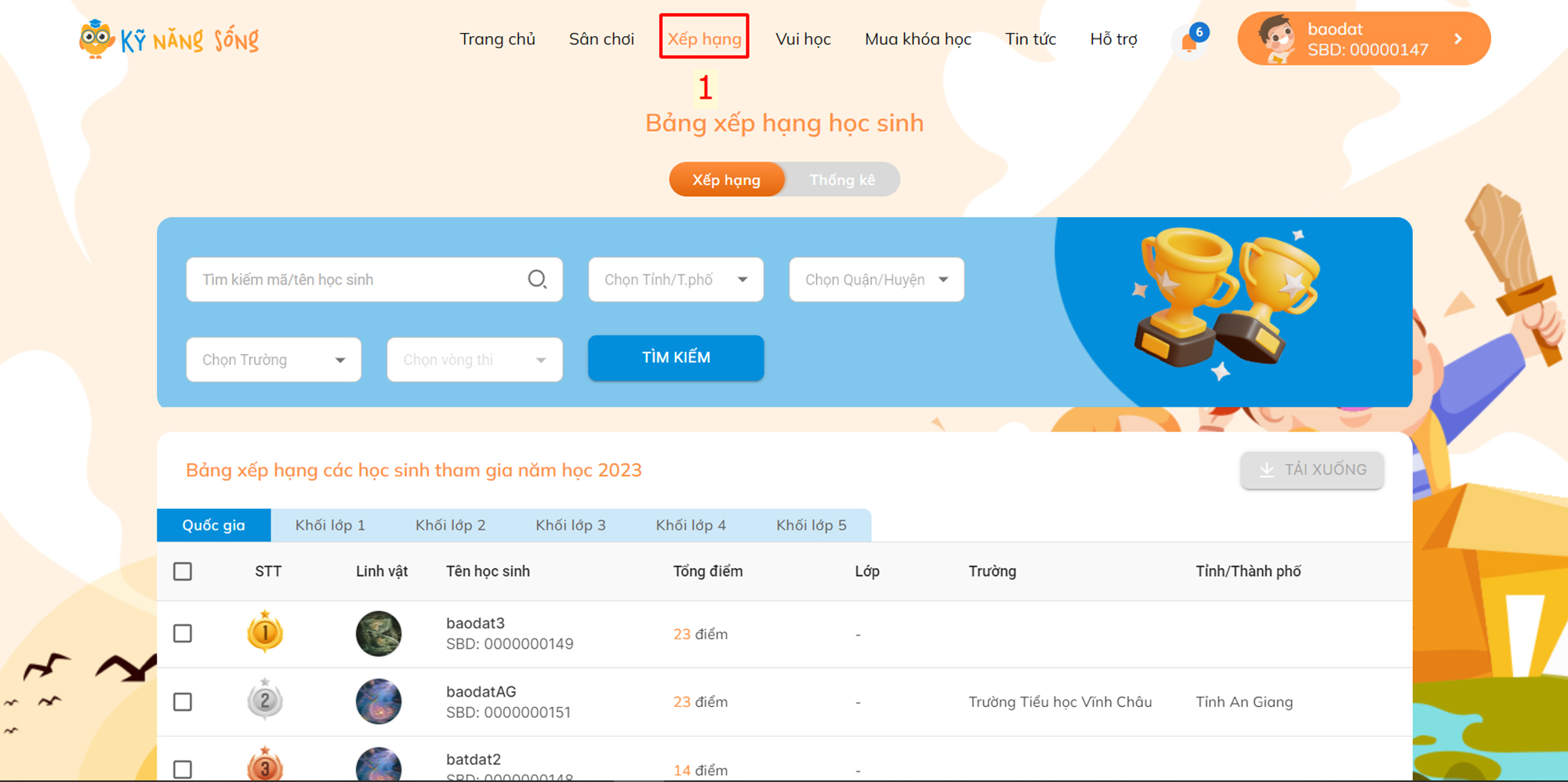Click the baodat3 mascot avatar

coord(379,633)
